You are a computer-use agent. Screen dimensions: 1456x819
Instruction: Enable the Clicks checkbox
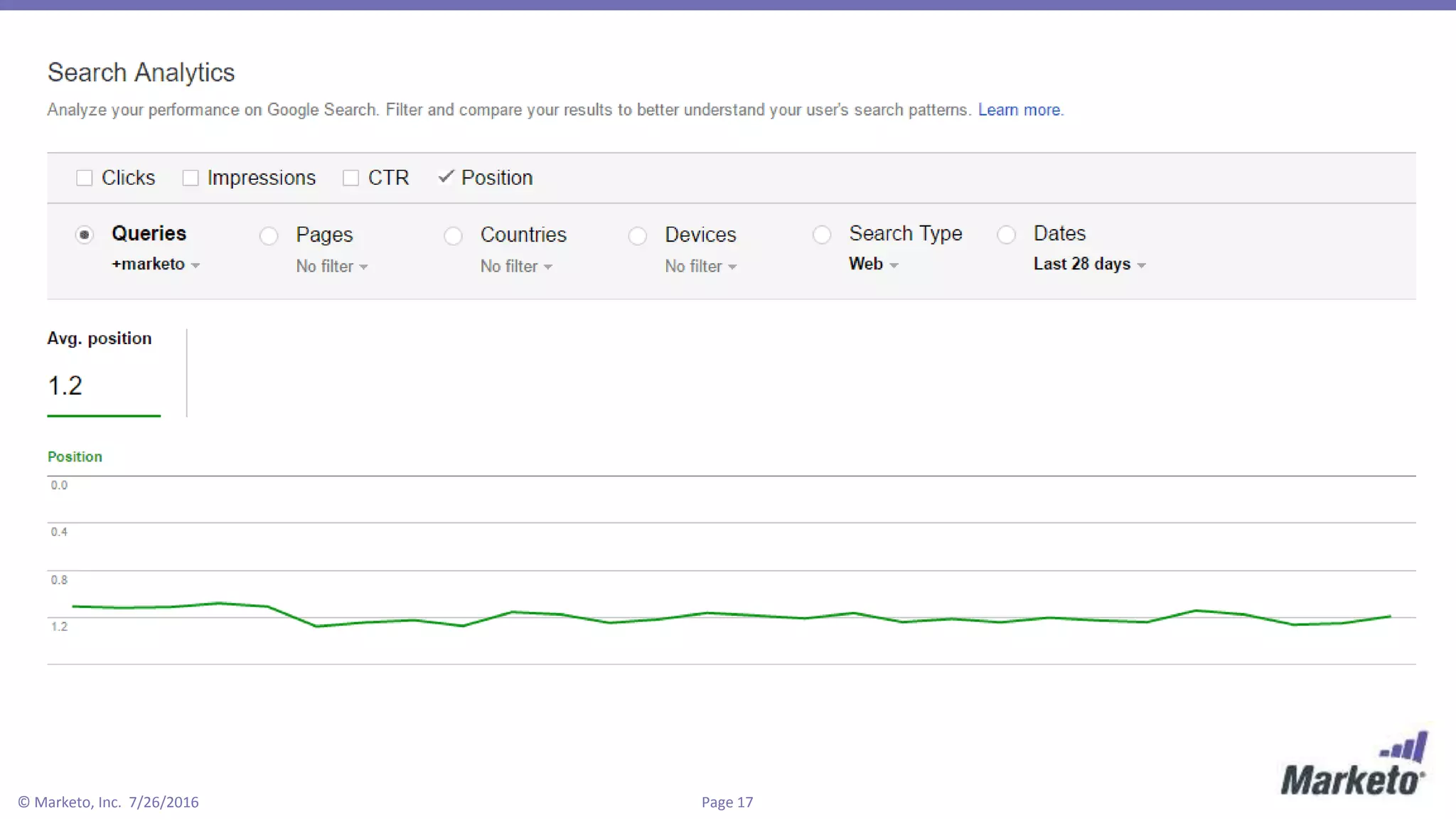pos(85,178)
